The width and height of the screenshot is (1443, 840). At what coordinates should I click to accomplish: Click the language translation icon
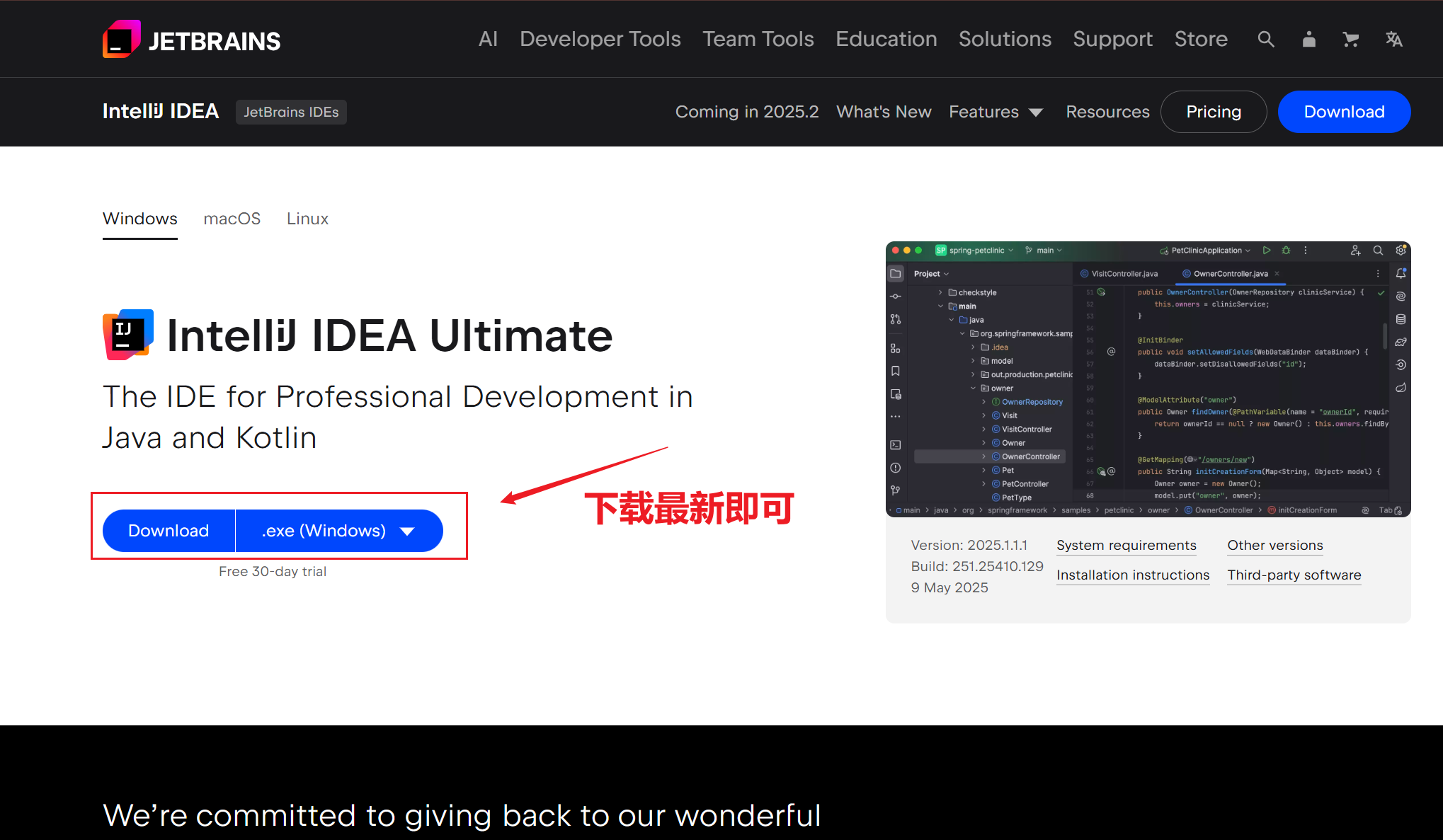[1393, 40]
